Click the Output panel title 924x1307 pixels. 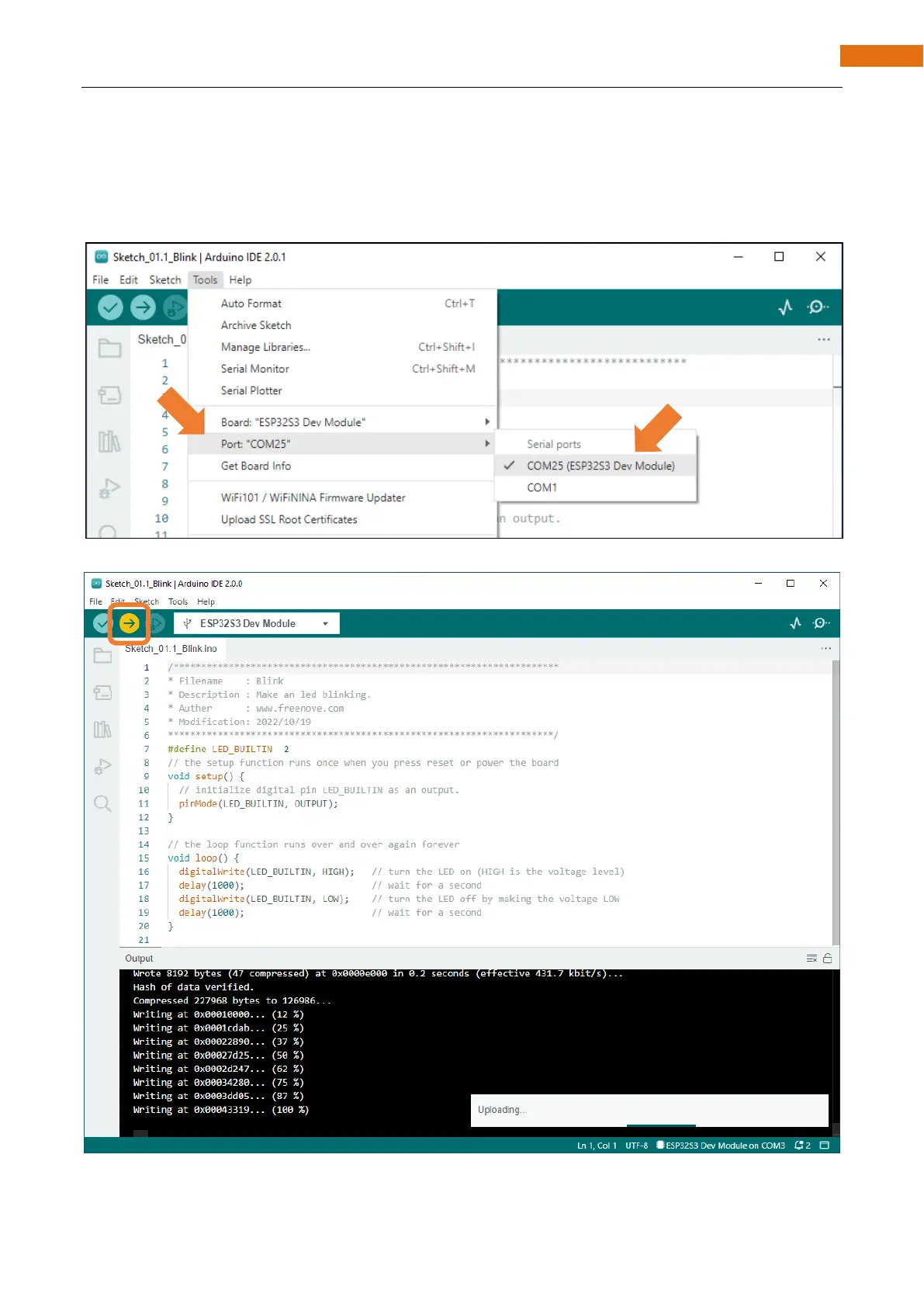139,959
